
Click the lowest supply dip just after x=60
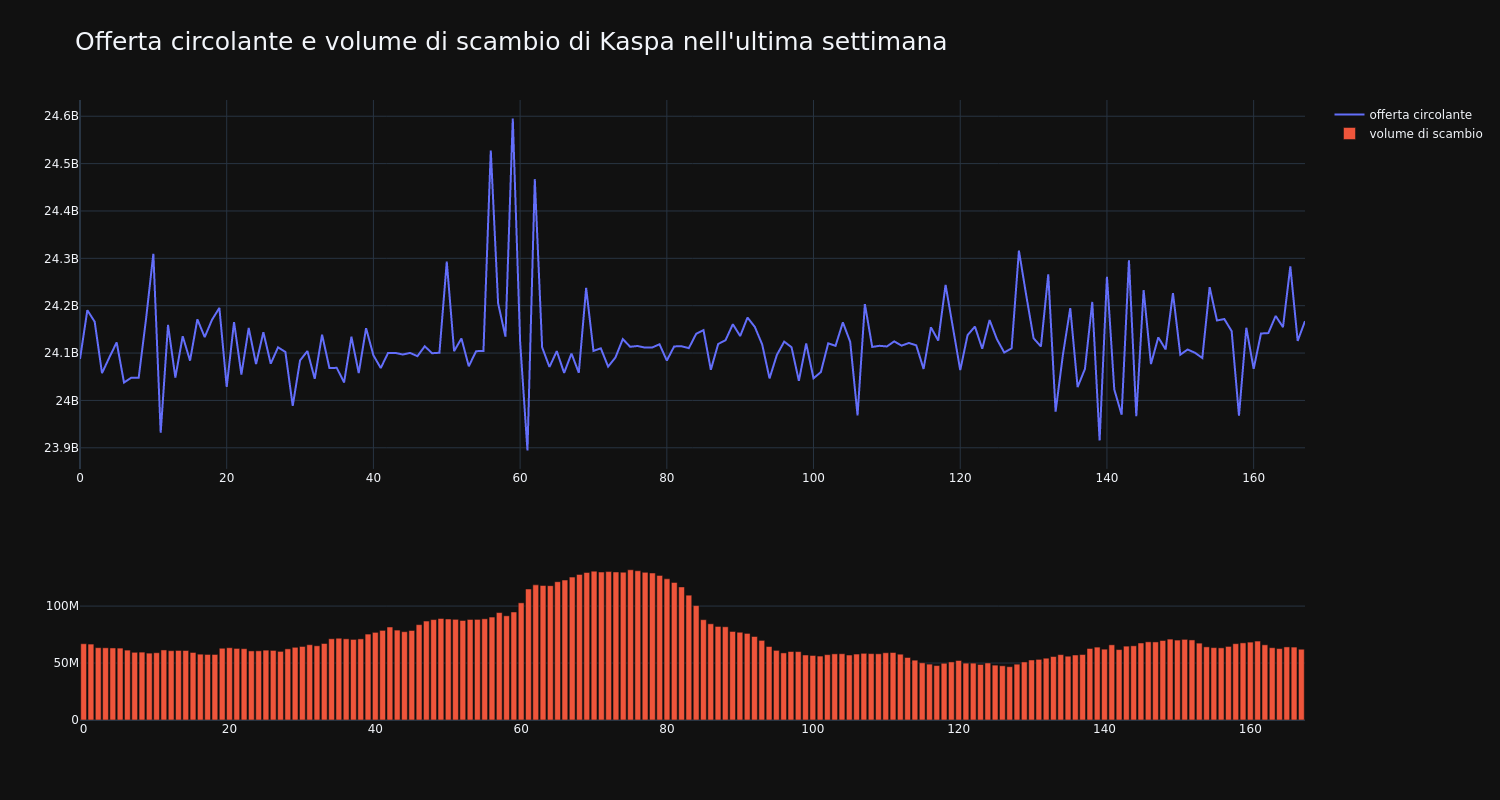pyautogui.click(x=527, y=449)
